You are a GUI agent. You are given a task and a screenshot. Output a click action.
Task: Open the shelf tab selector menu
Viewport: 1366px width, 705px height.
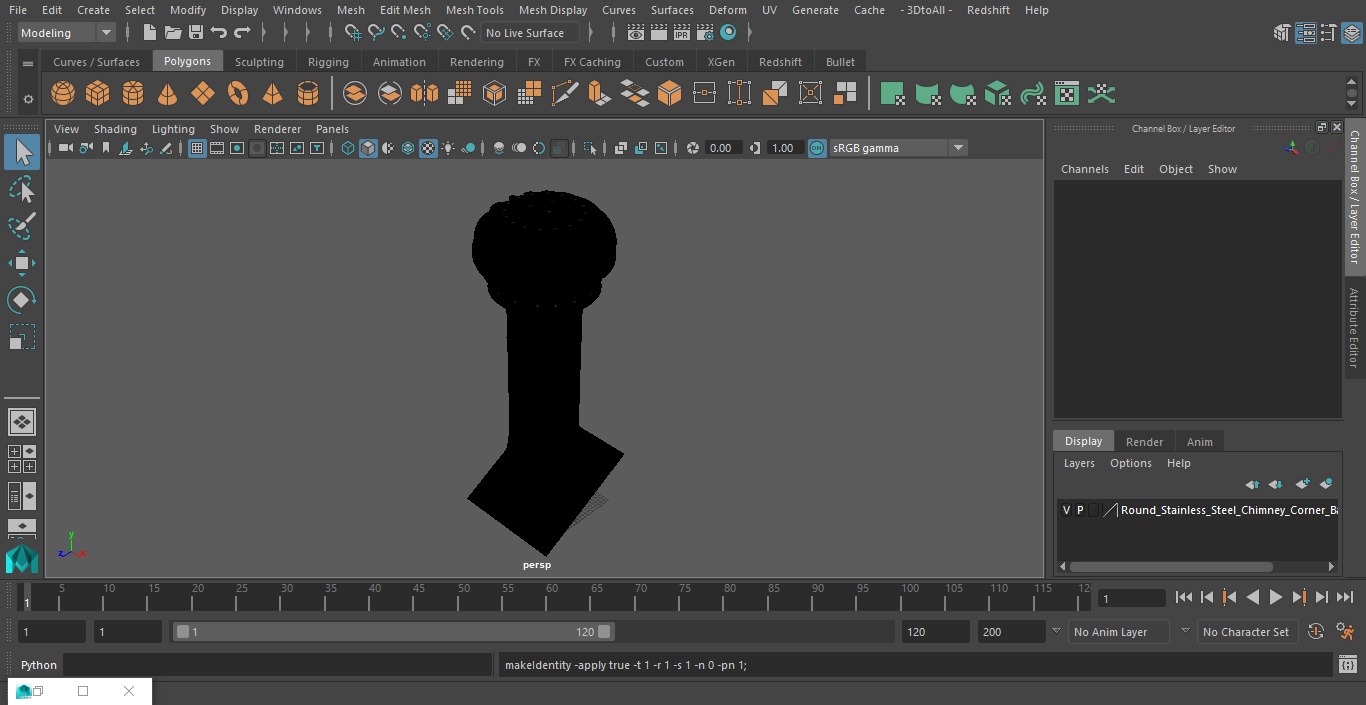pyautogui.click(x=28, y=63)
